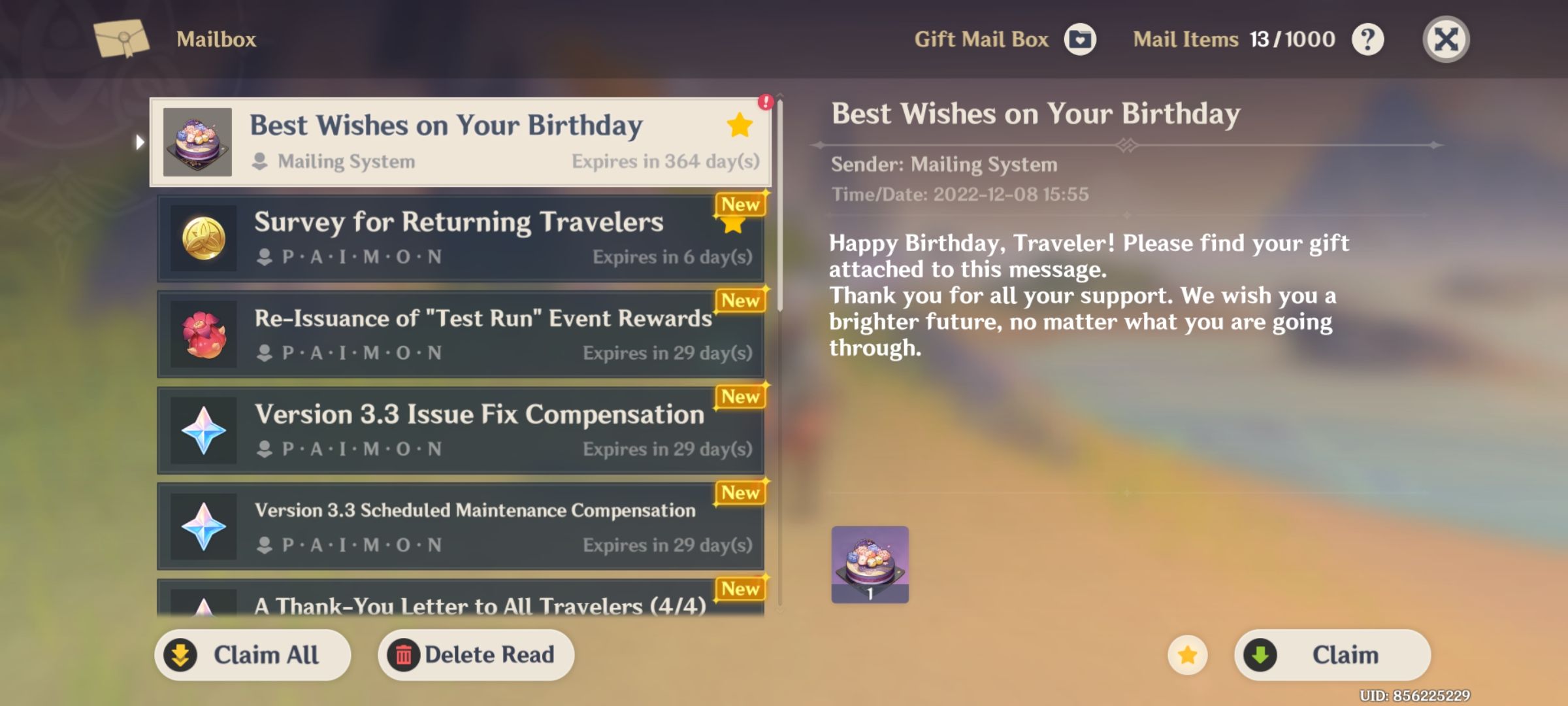The width and height of the screenshot is (1568, 706).
Task: Select the birthday cake icon in mail list
Action: pyautogui.click(x=197, y=142)
